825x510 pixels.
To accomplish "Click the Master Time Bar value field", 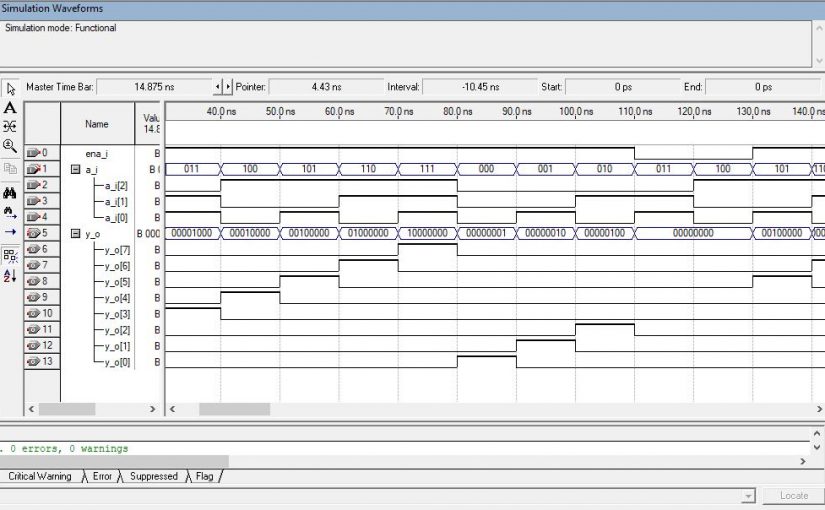I will [155, 87].
